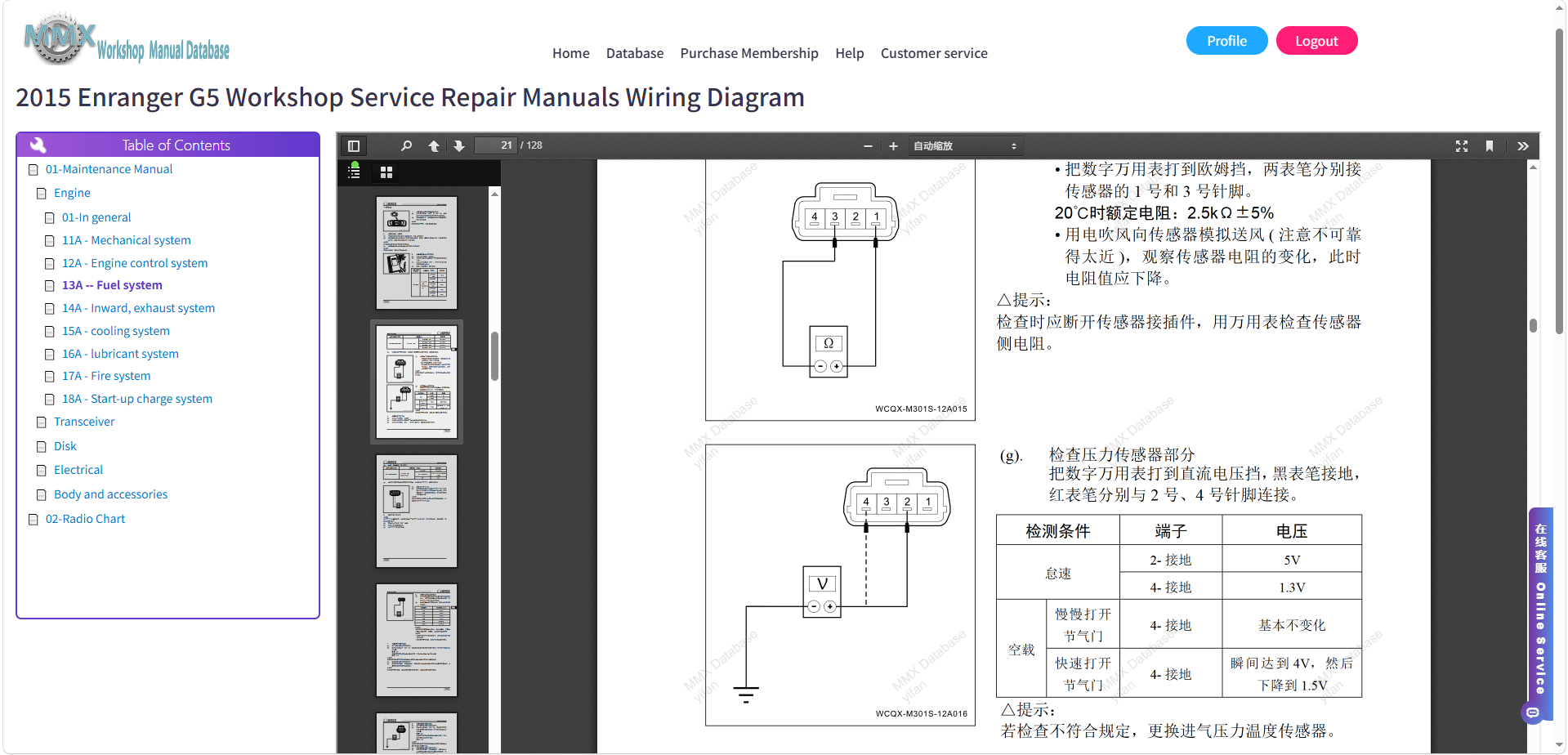Screen dimensions: 1568x755
Task: Click the document icon beside 17A - Fire system
Action: 50,377
